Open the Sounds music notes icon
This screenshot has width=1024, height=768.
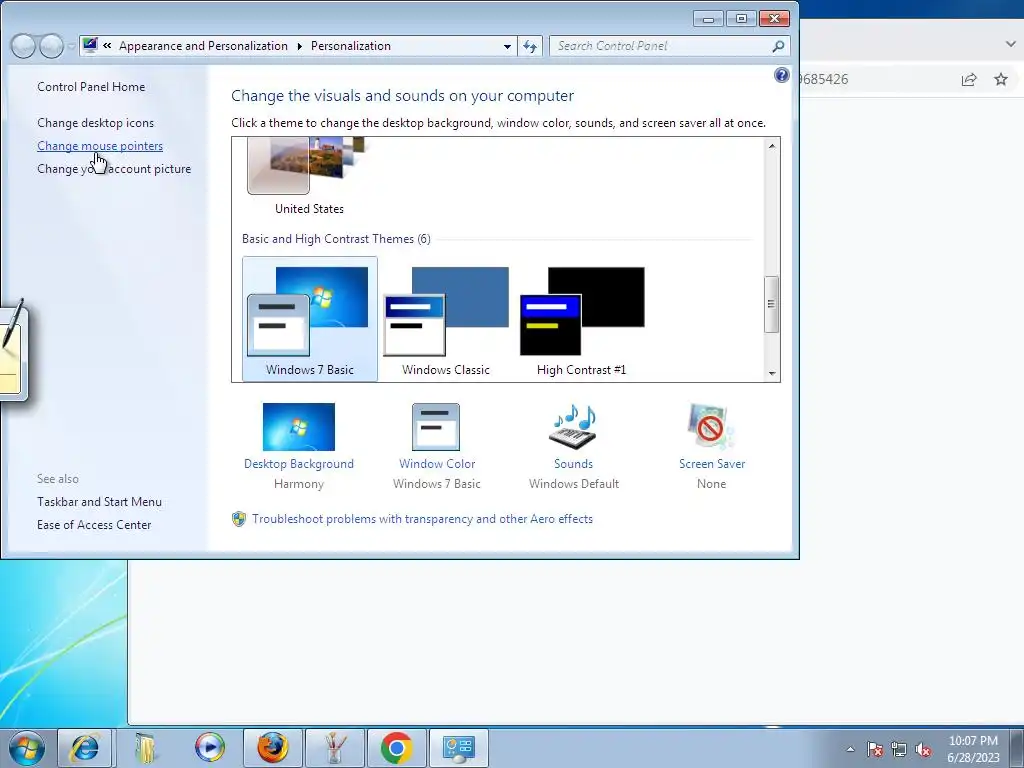click(x=573, y=427)
